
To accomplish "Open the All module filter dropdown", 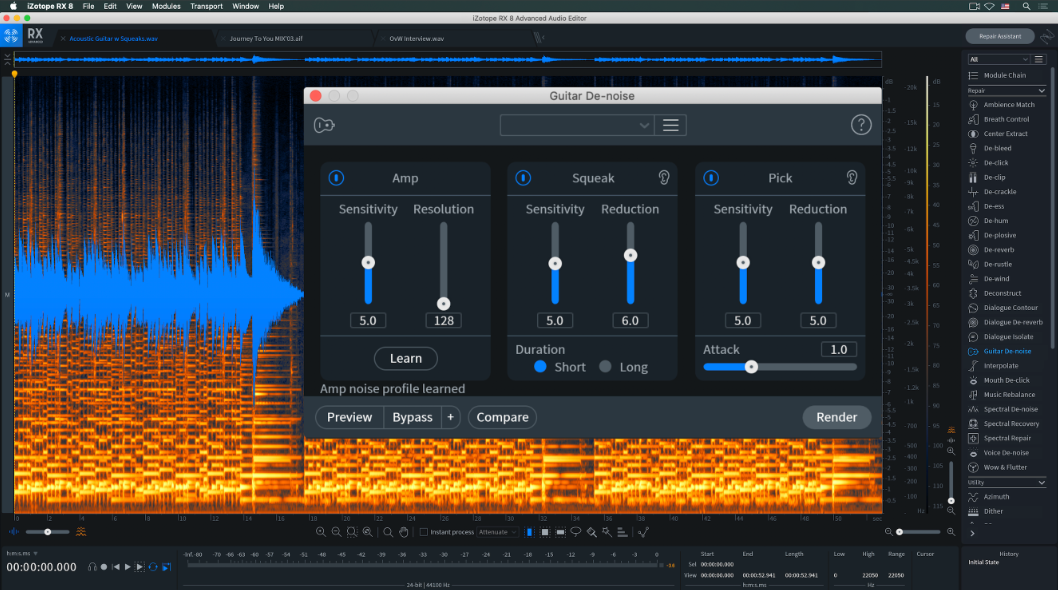I will [999, 59].
